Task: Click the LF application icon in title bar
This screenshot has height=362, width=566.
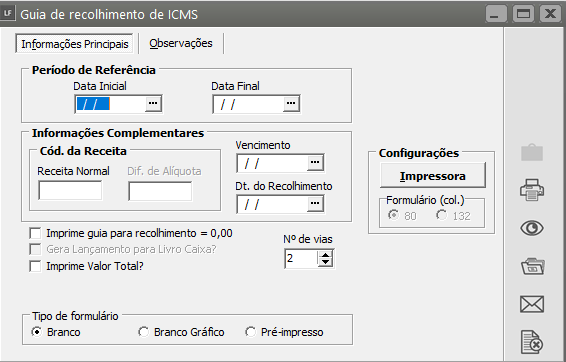Action: click(x=7, y=14)
